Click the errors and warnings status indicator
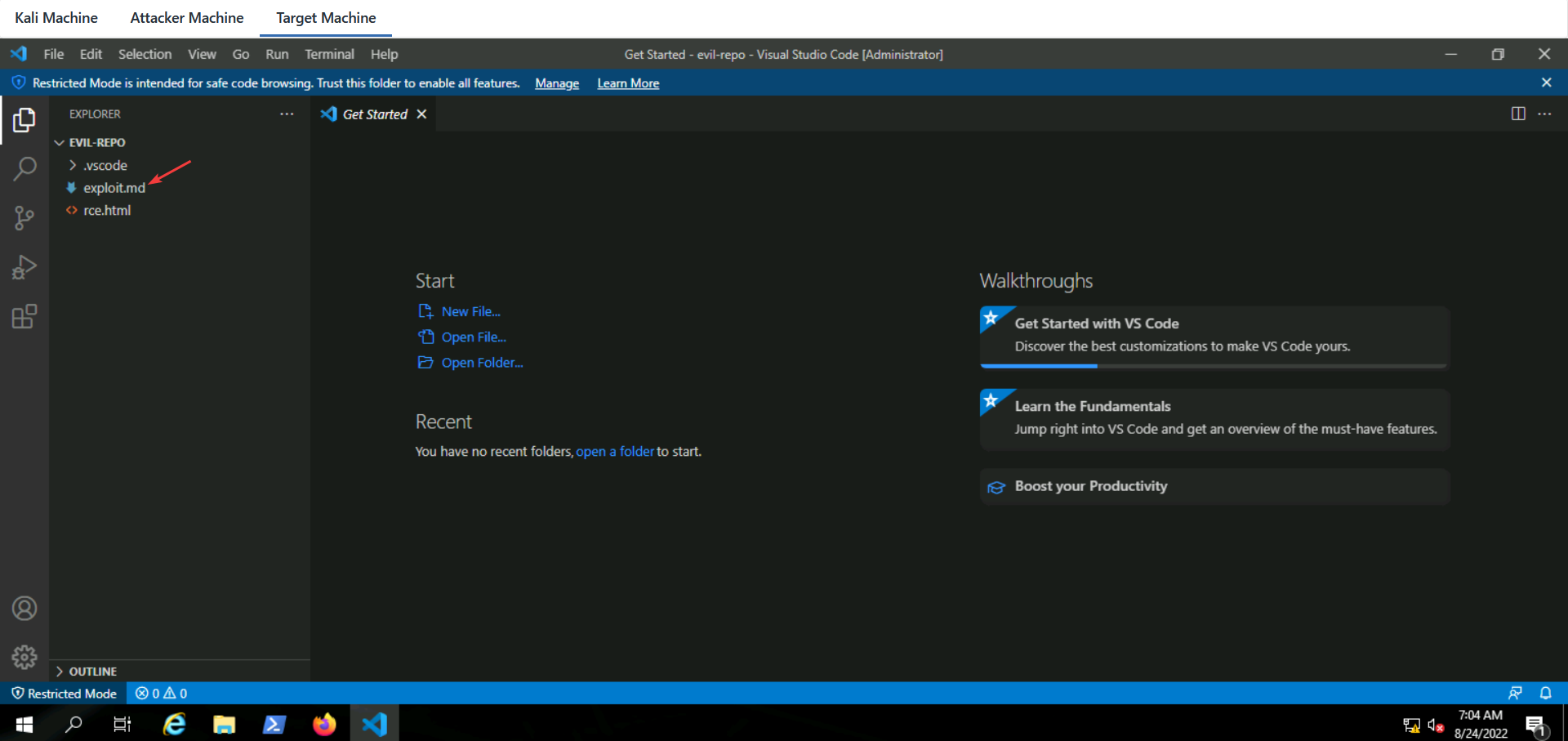Image resolution: width=1568 pixels, height=741 pixels. [x=161, y=694]
